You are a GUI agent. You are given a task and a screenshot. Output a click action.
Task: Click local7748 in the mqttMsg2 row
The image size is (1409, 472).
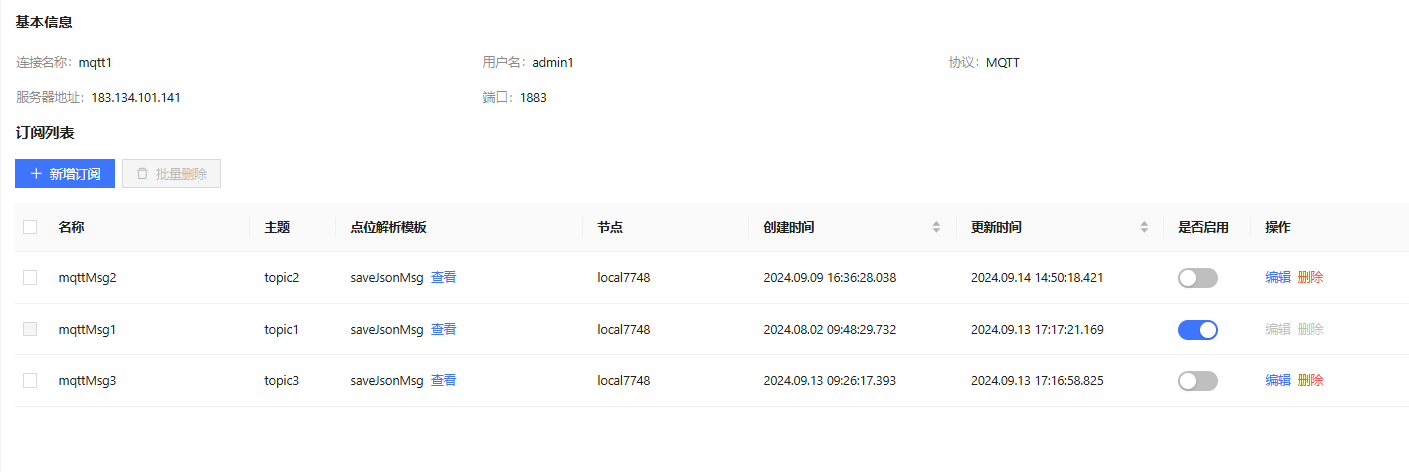coord(624,277)
